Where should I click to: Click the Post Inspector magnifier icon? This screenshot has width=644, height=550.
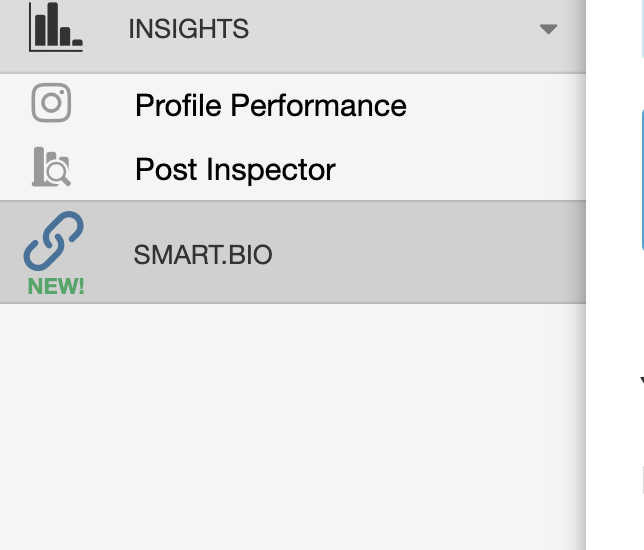[52, 168]
